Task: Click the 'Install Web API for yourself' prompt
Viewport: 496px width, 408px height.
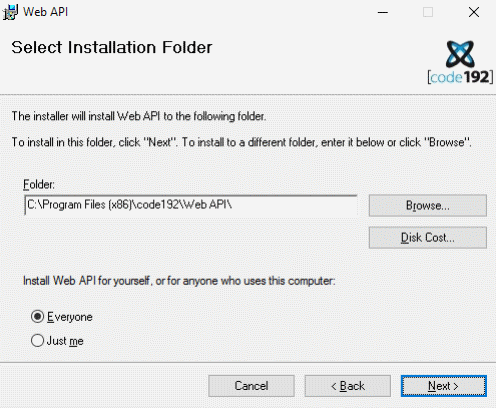Action: 179,281
